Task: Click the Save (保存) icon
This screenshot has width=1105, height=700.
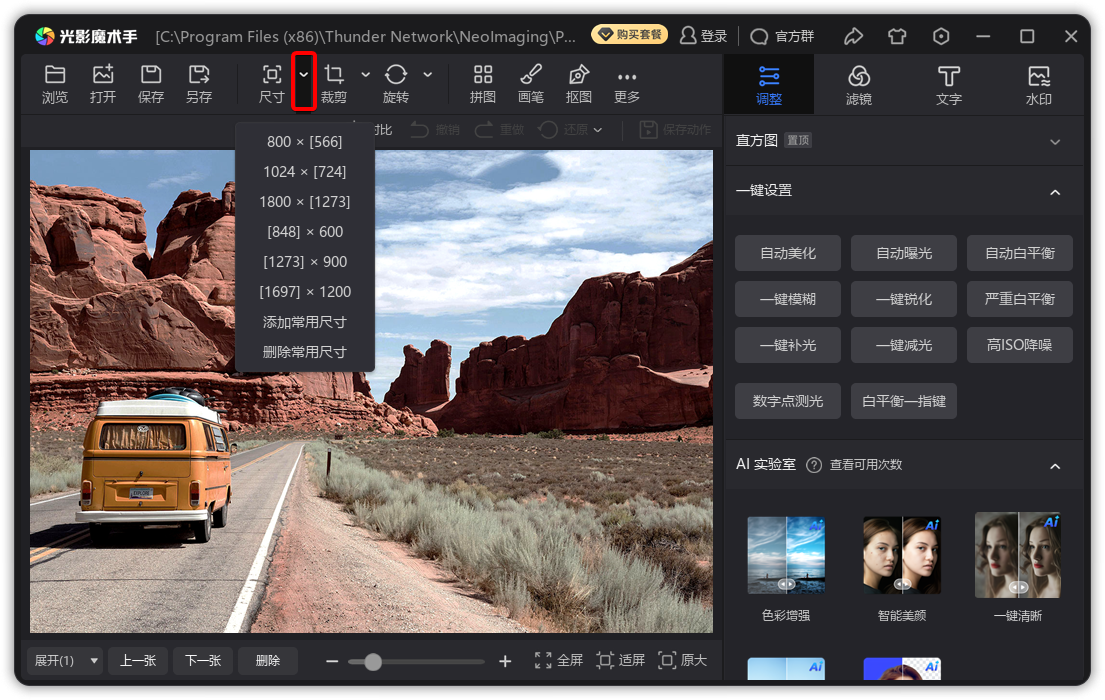Action: click(x=151, y=75)
